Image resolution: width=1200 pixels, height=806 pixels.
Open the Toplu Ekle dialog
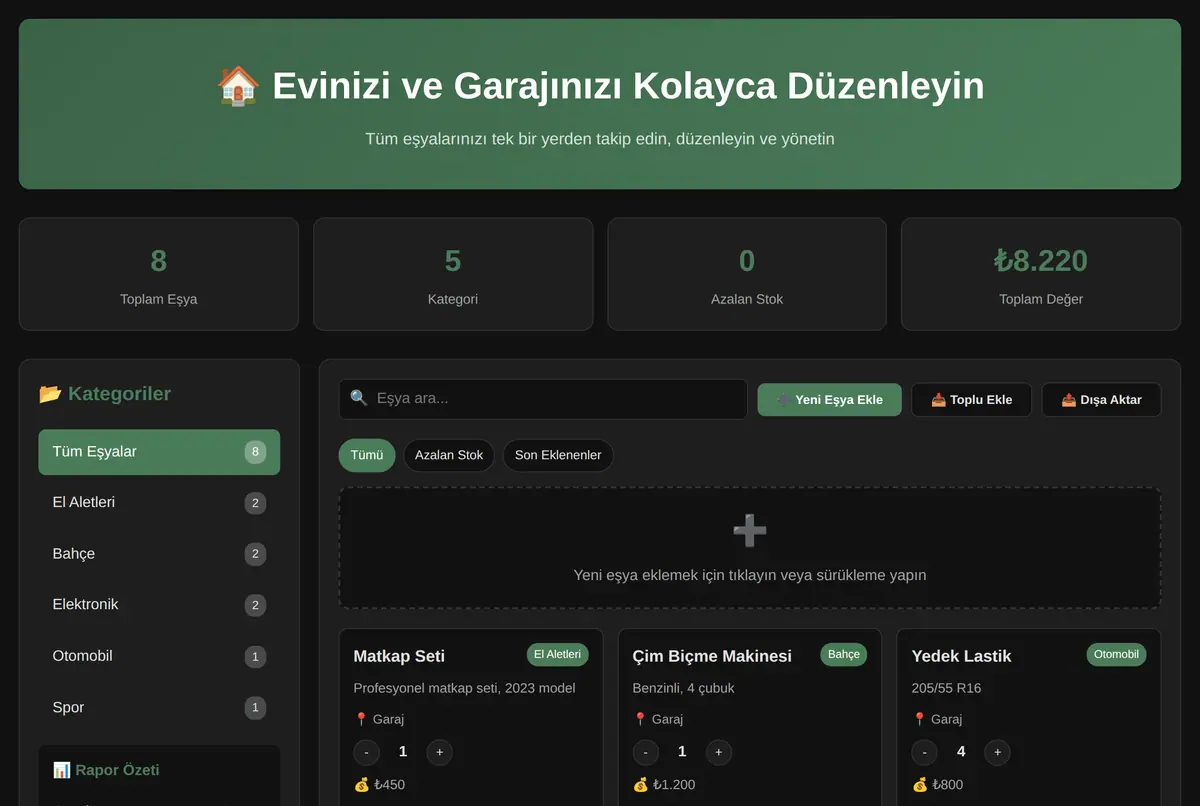click(x=972, y=400)
